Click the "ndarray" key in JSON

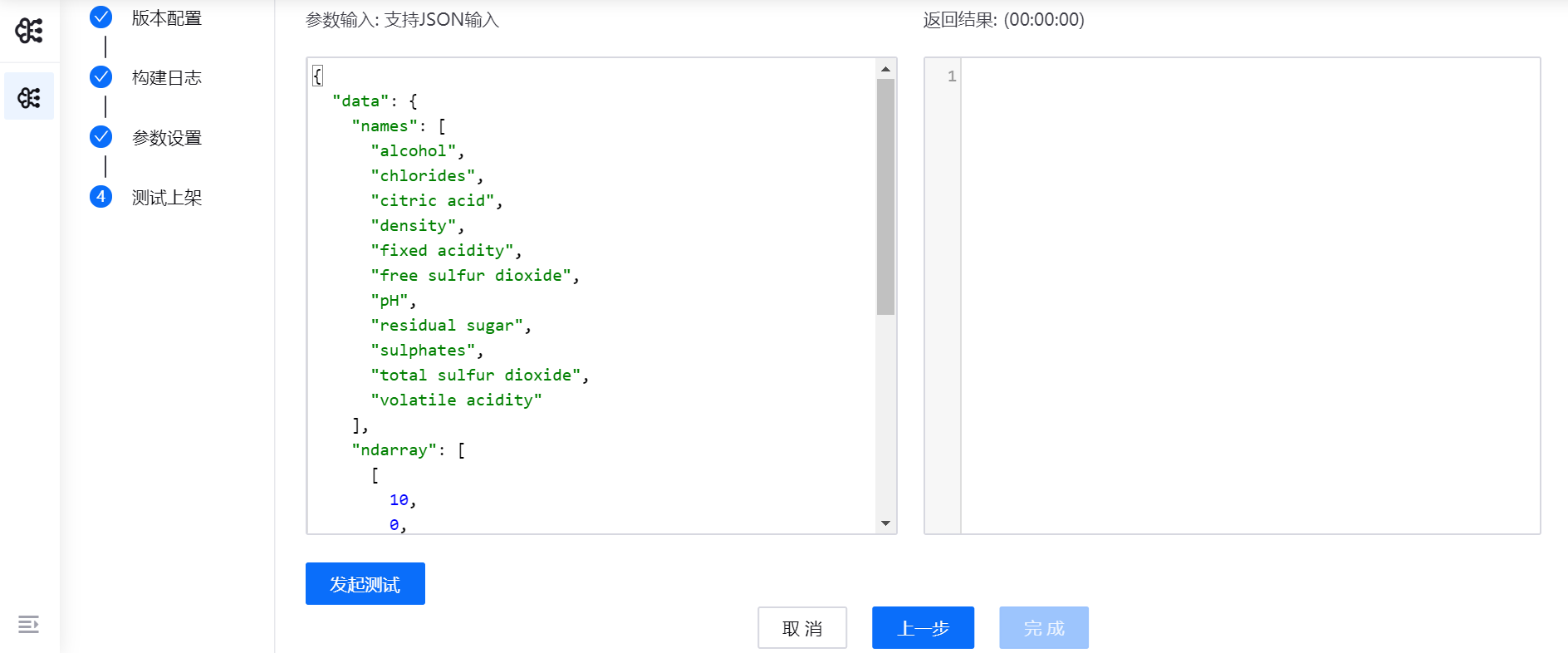(394, 449)
